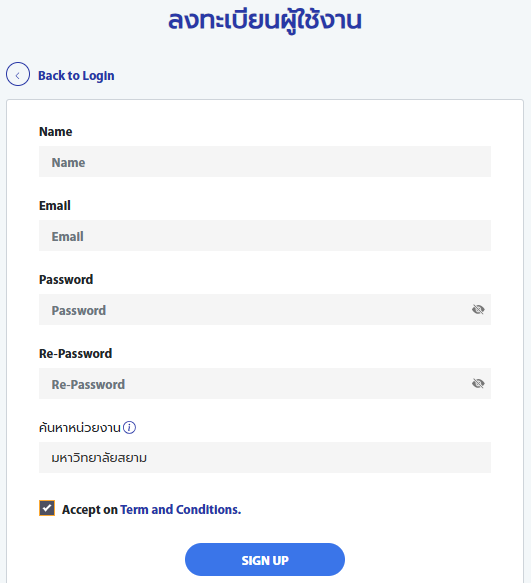Click the SIGN UP button
The image size is (531, 583).
coord(265,560)
